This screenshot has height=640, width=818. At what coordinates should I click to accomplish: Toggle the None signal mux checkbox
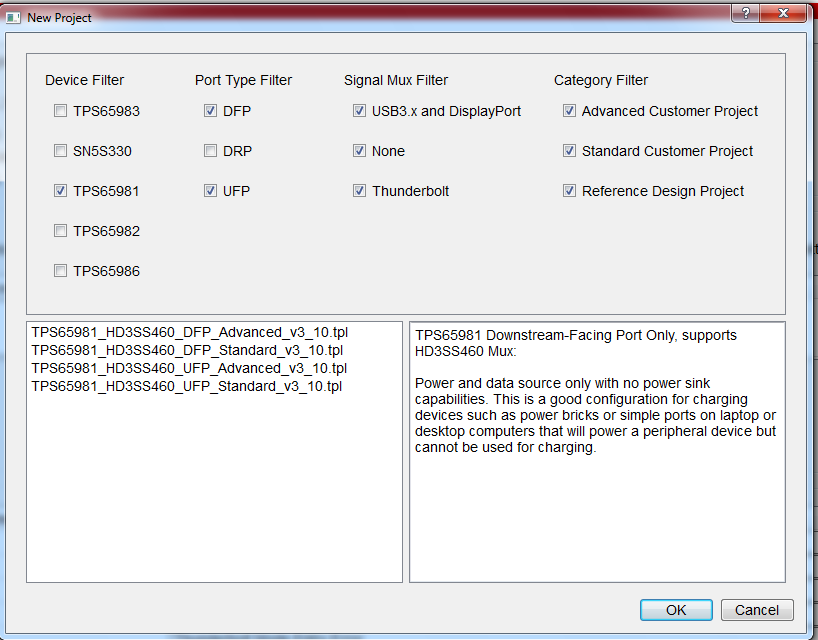click(359, 151)
